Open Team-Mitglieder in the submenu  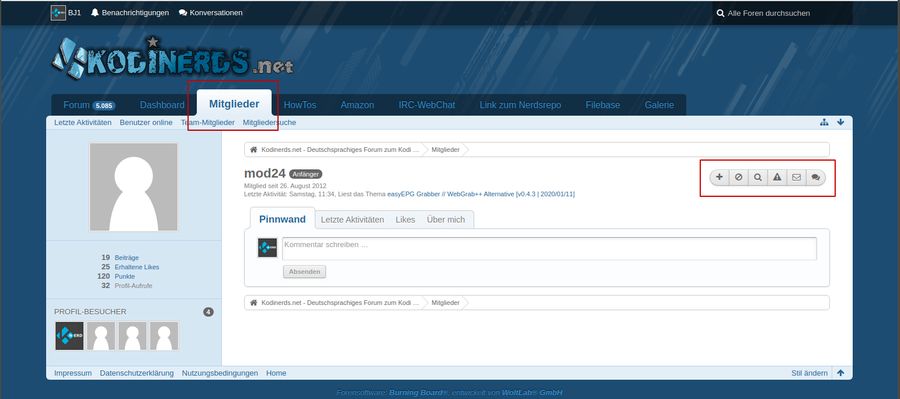[x=207, y=122]
